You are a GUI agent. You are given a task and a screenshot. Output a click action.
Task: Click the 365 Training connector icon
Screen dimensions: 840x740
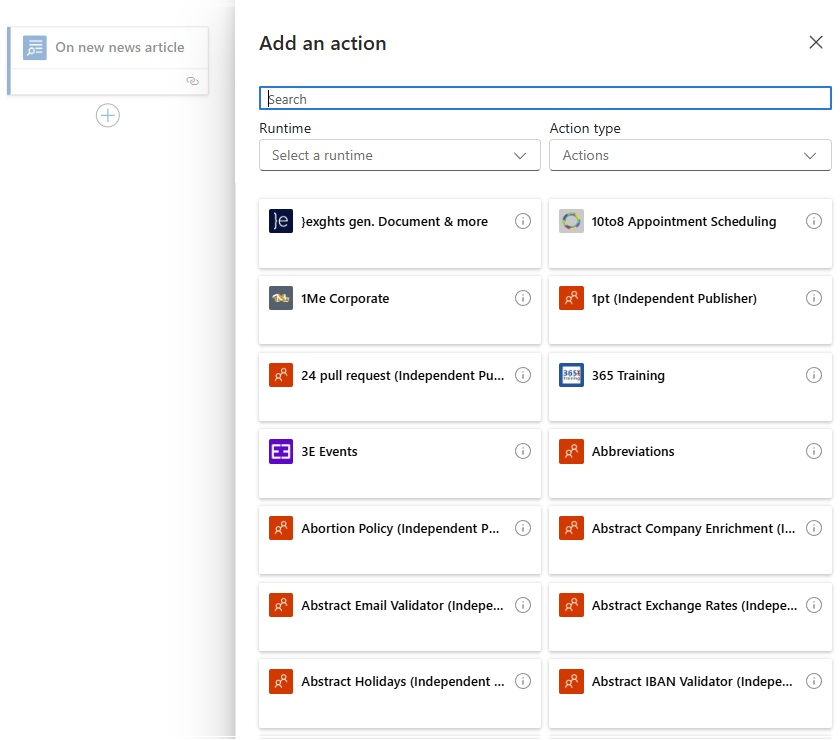click(571, 375)
